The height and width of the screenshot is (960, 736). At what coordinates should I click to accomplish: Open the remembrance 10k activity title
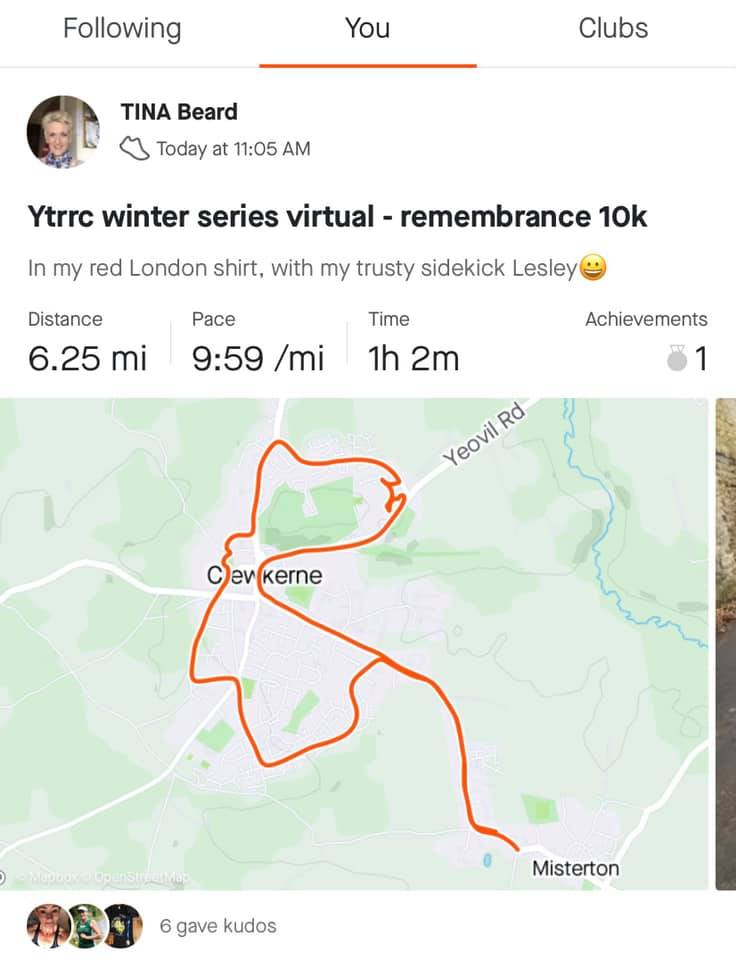[337, 217]
